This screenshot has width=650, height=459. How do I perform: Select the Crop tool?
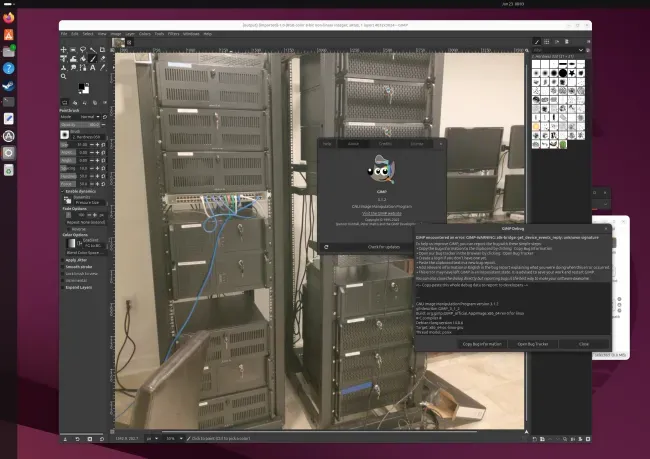102,50
